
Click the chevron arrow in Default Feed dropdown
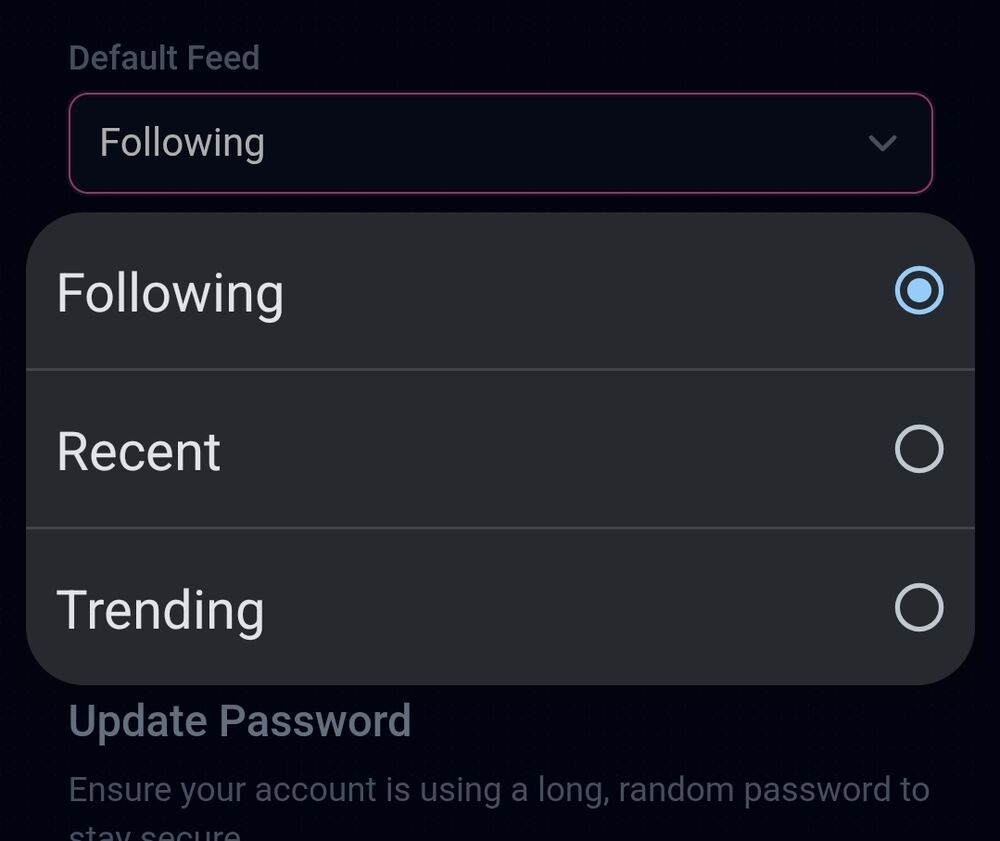point(882,143)
